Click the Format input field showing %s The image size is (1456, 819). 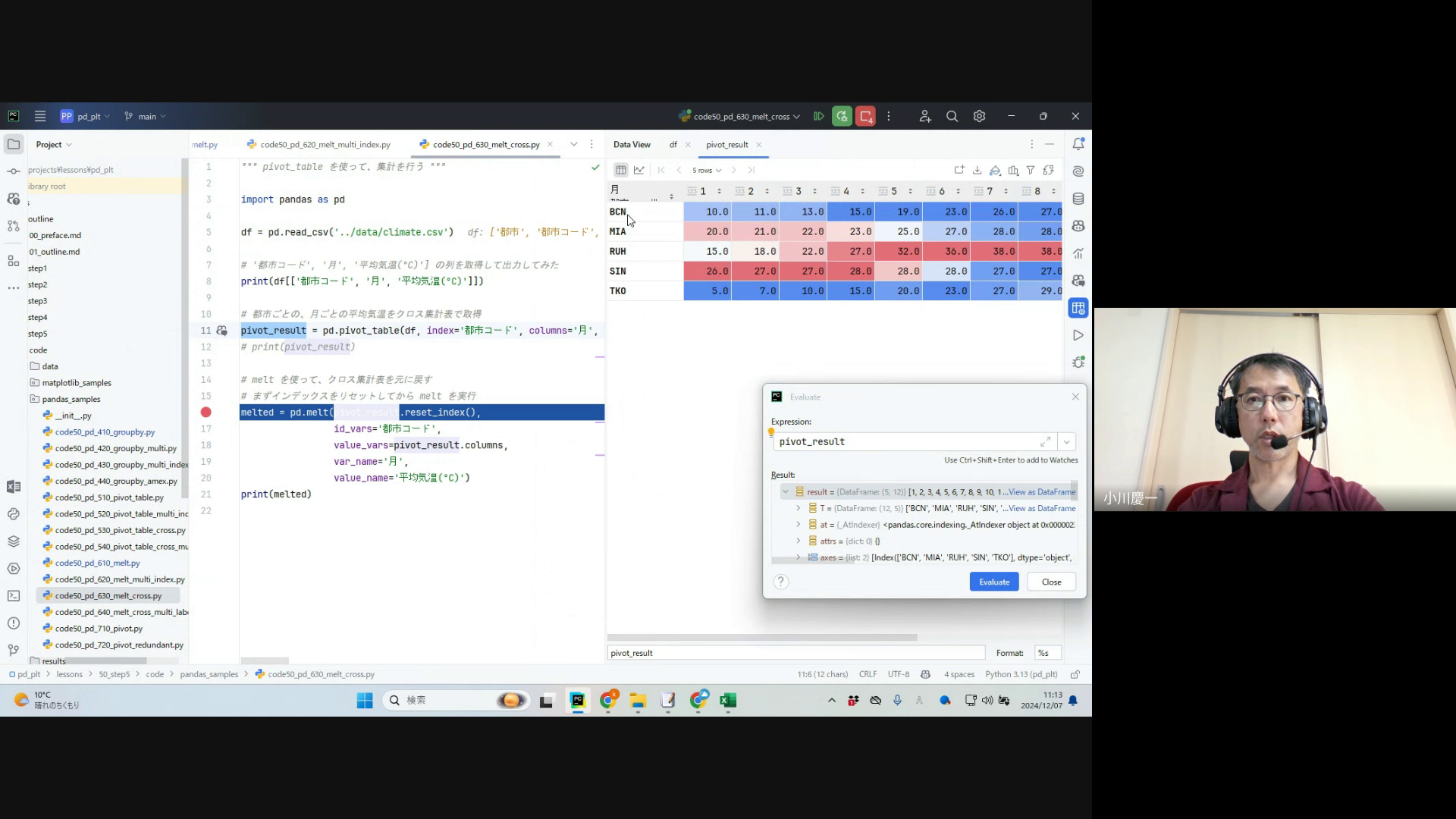click(1047, 653)
